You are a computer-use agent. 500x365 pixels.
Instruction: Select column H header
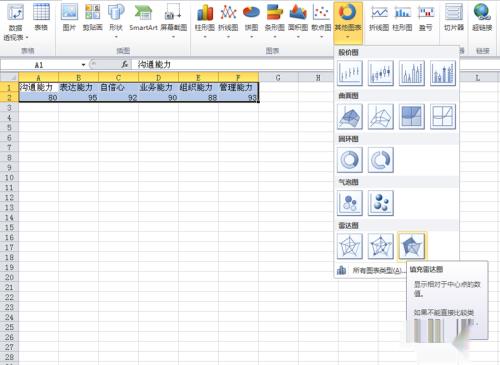point(318,77)
